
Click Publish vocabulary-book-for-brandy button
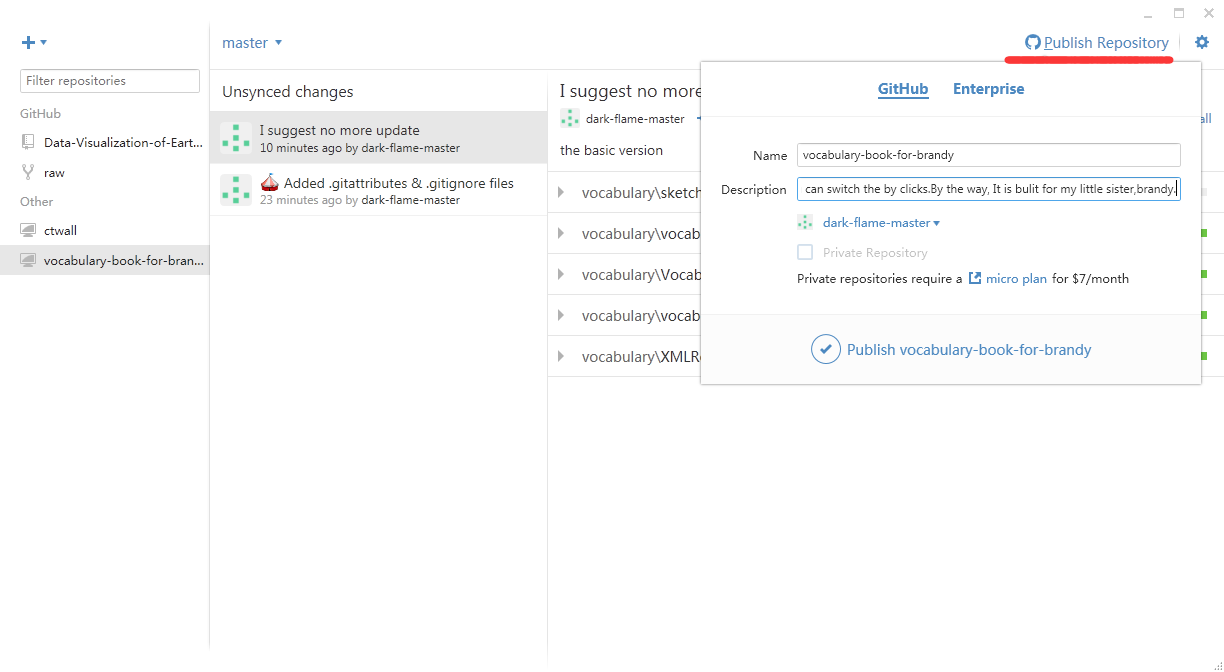951,350
